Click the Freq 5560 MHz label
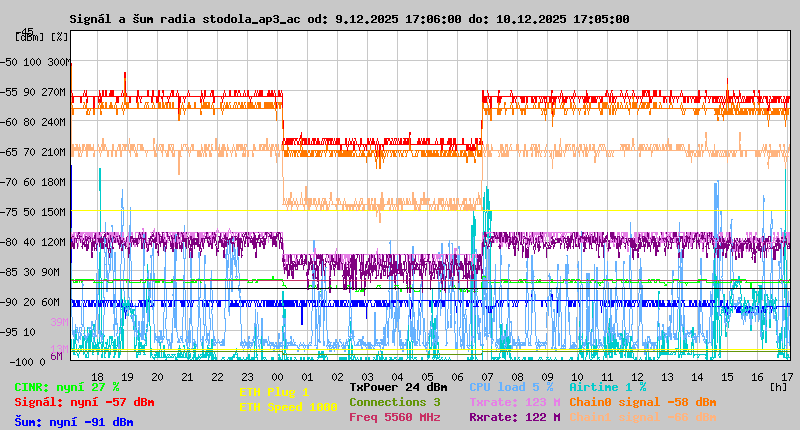This screenshot has height=430, width=800. (x=394, y=417)
